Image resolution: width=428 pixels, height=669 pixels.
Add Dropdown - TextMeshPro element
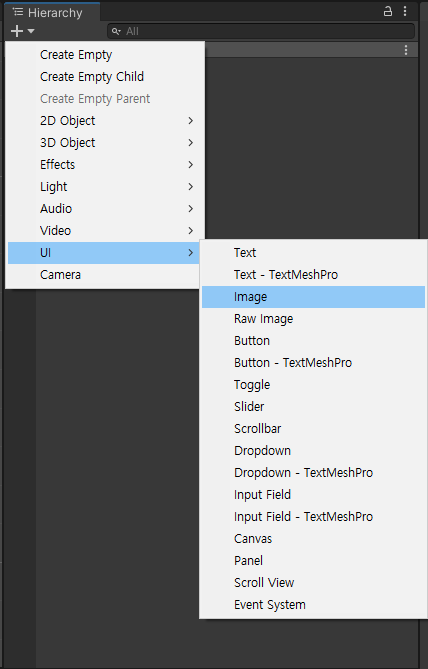(314, 473)
